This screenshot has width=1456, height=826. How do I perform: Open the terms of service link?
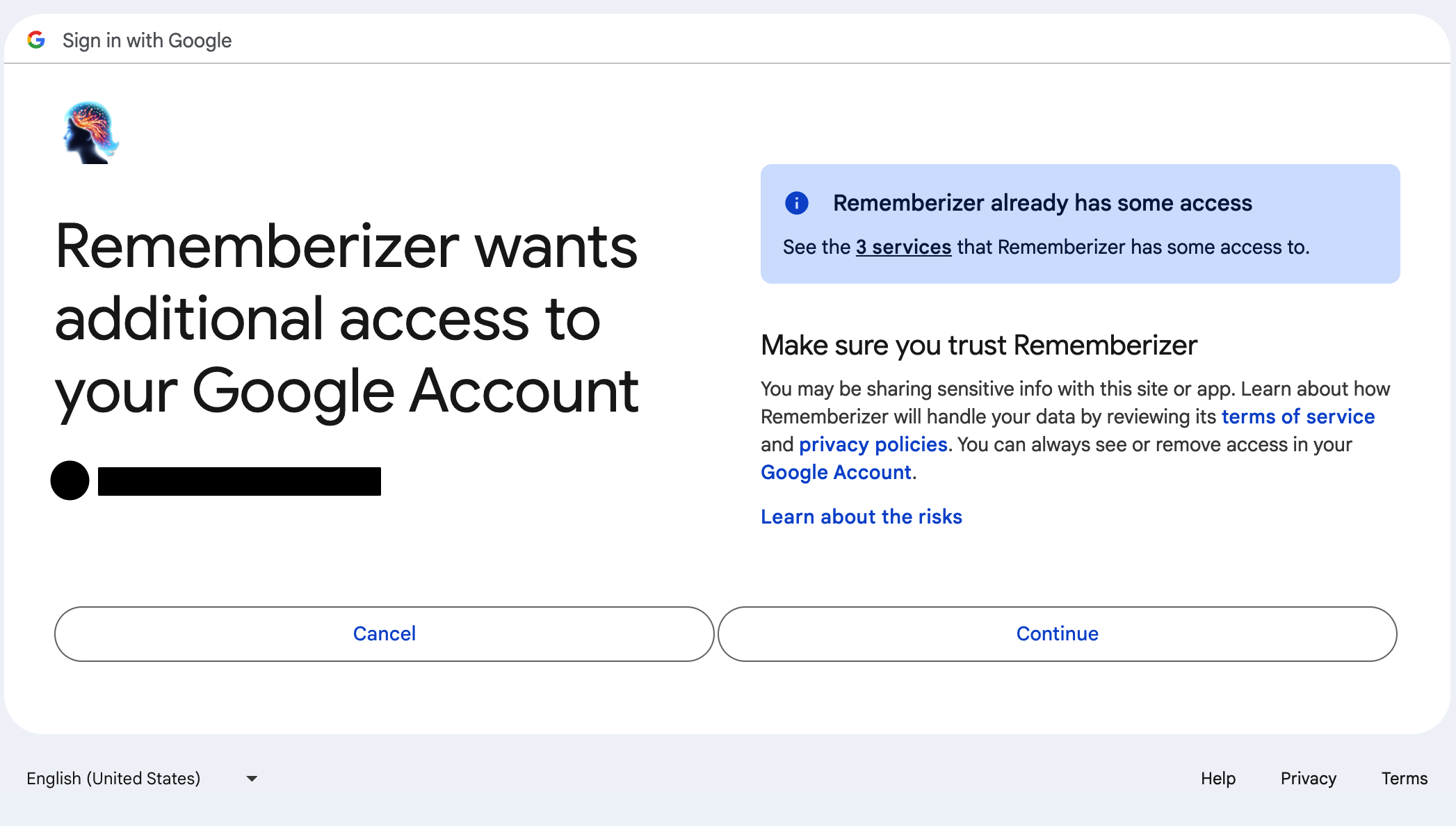point(1297,416)
